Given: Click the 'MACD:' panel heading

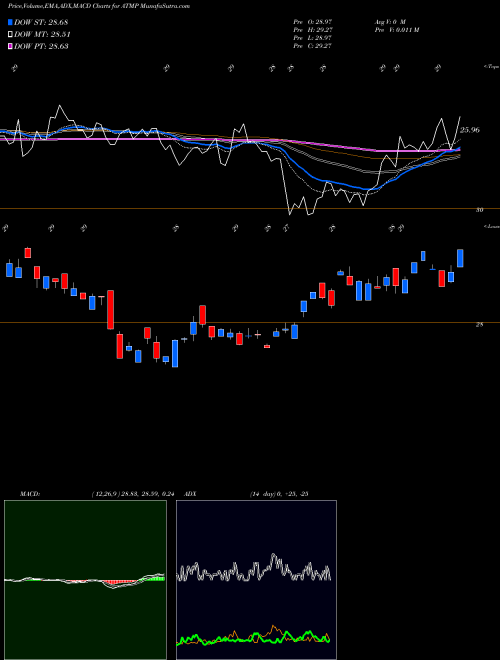Looking at the screenshot, I should click(30, 494).
